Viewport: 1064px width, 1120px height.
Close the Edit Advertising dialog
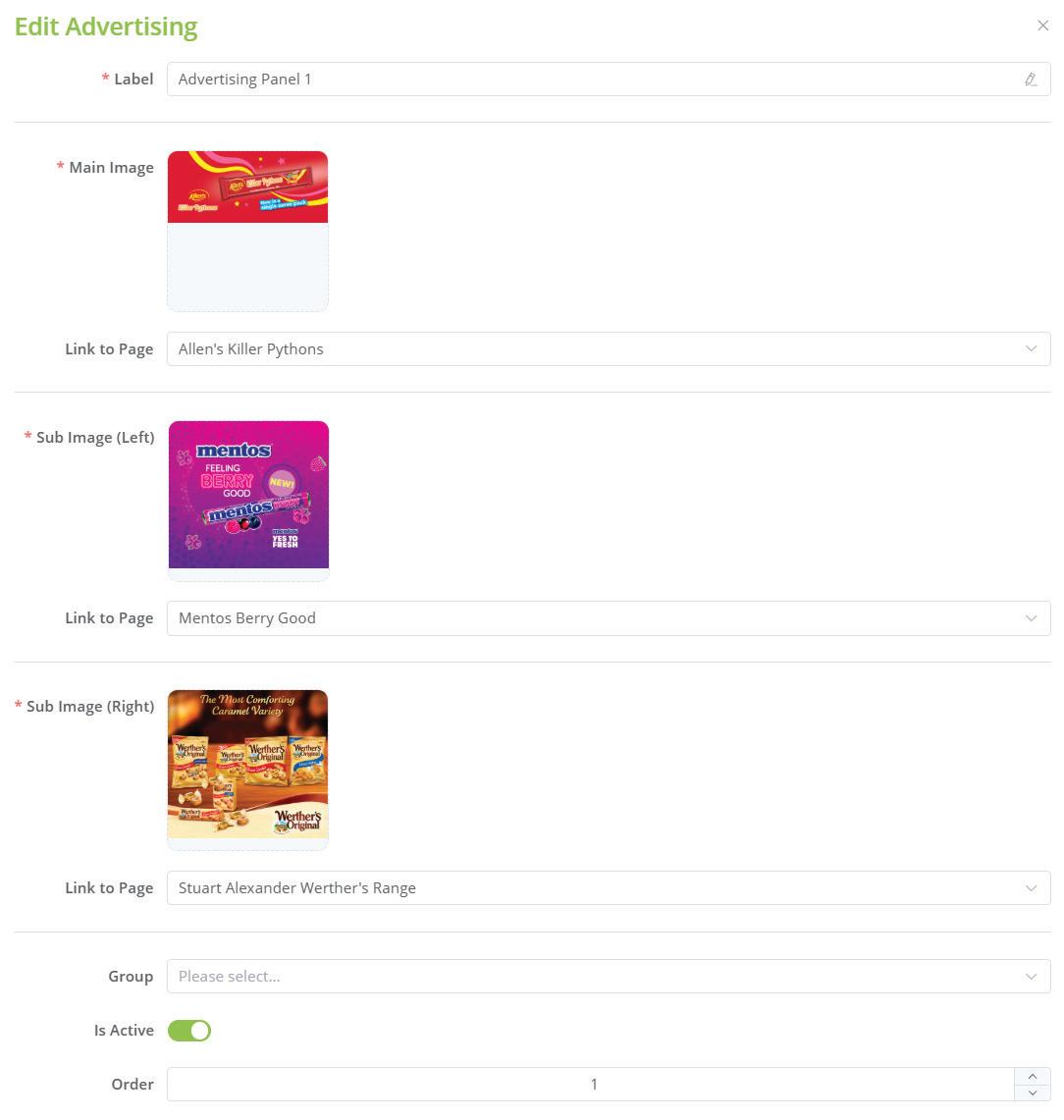pos(1042,26)
